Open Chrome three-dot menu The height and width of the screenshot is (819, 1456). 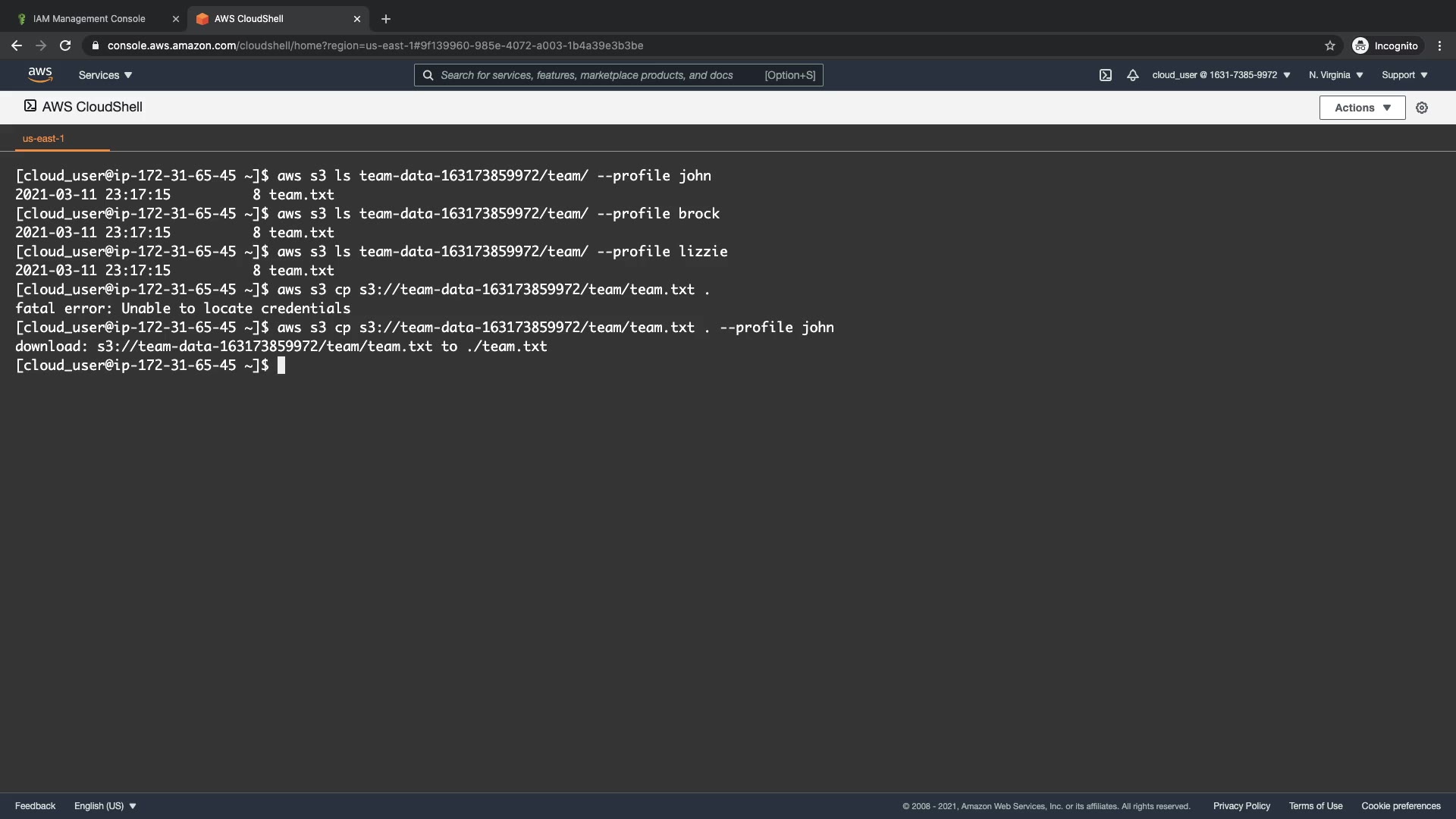[1439, 45]
